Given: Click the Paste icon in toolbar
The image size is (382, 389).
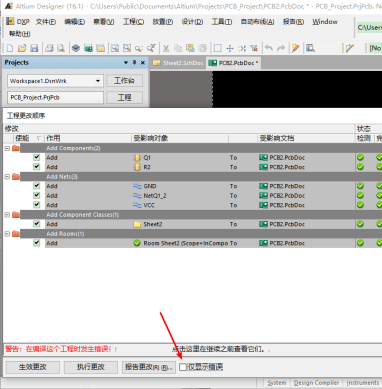Looking at the screenshot, I should 190,48.
